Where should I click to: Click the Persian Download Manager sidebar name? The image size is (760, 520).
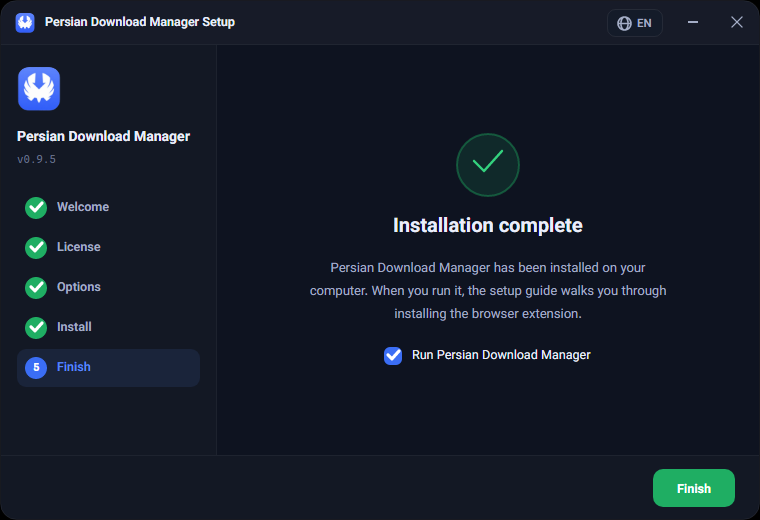click(x=103, y=136)
